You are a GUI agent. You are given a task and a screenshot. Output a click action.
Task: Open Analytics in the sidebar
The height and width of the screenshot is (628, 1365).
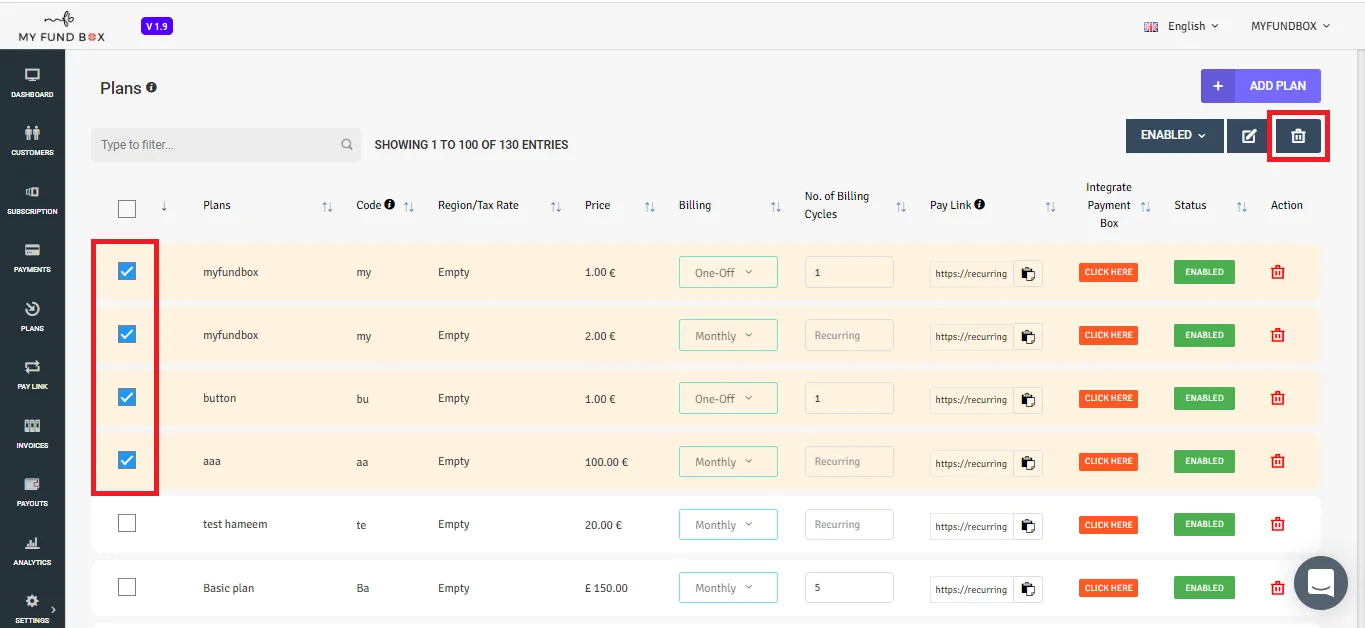(32, 551)
